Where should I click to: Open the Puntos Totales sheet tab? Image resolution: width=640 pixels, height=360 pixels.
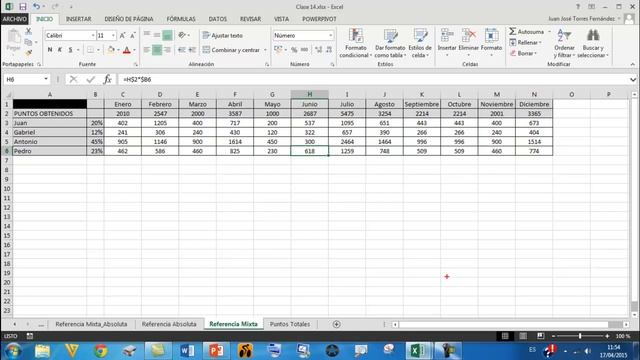point(290,324)
